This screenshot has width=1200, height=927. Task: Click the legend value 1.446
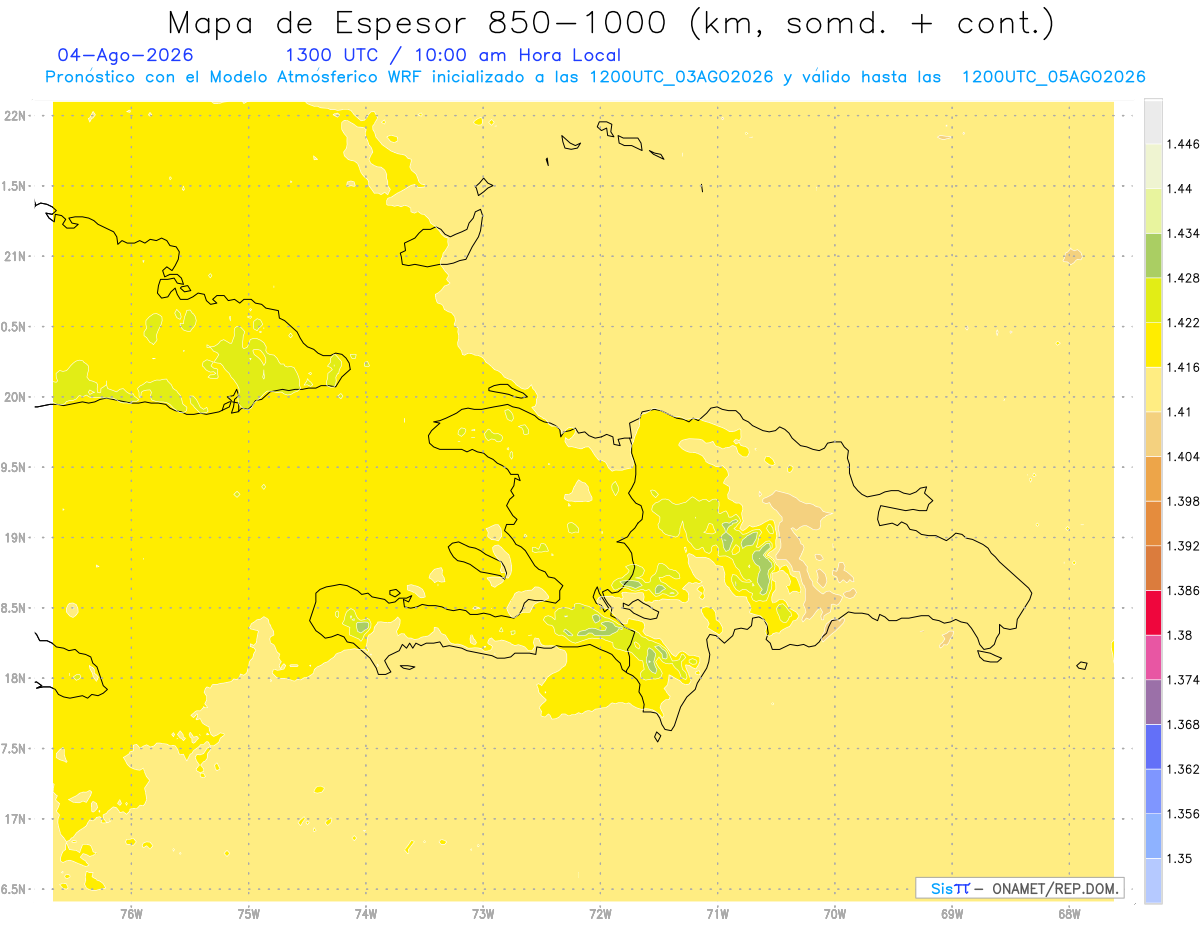tap(1181, 144)
